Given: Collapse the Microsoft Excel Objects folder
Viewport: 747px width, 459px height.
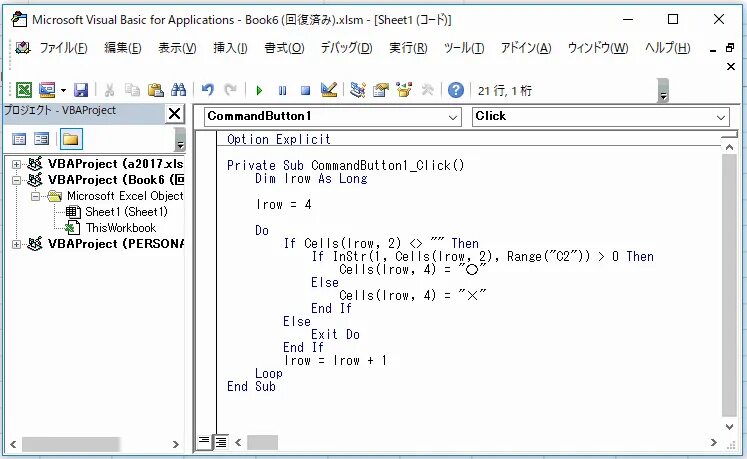Looking at the screenshot, I should click(x=35, y=196).
